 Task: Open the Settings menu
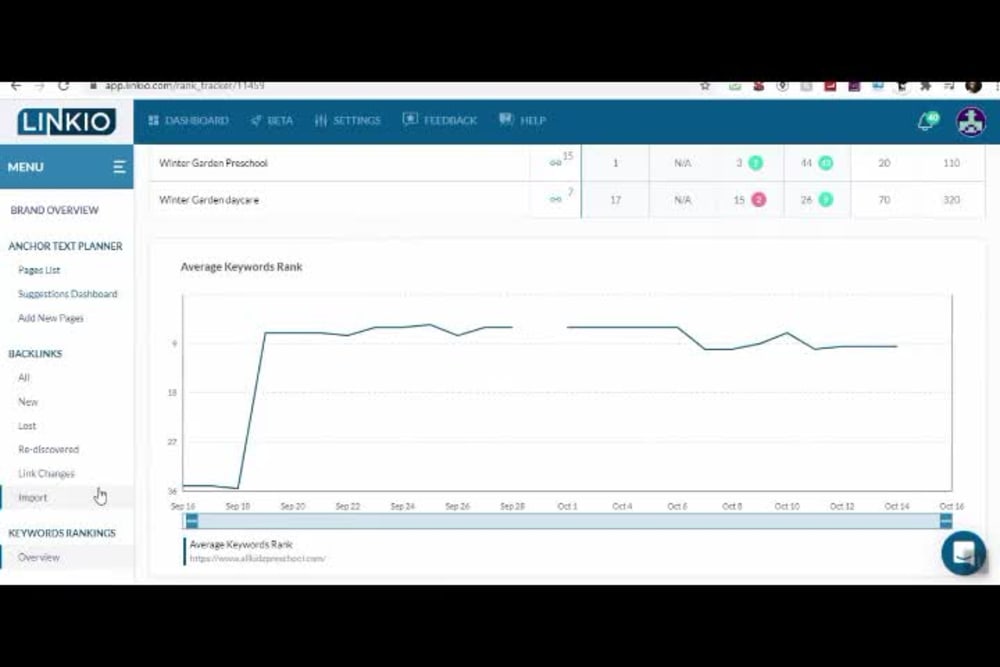348,121
